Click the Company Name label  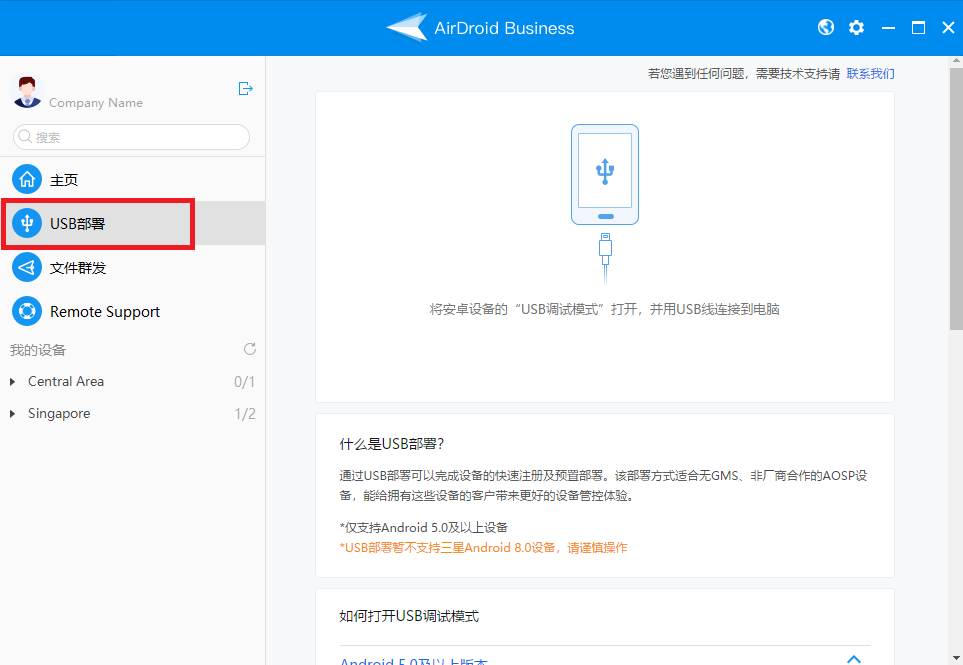(x=96, y=103)
